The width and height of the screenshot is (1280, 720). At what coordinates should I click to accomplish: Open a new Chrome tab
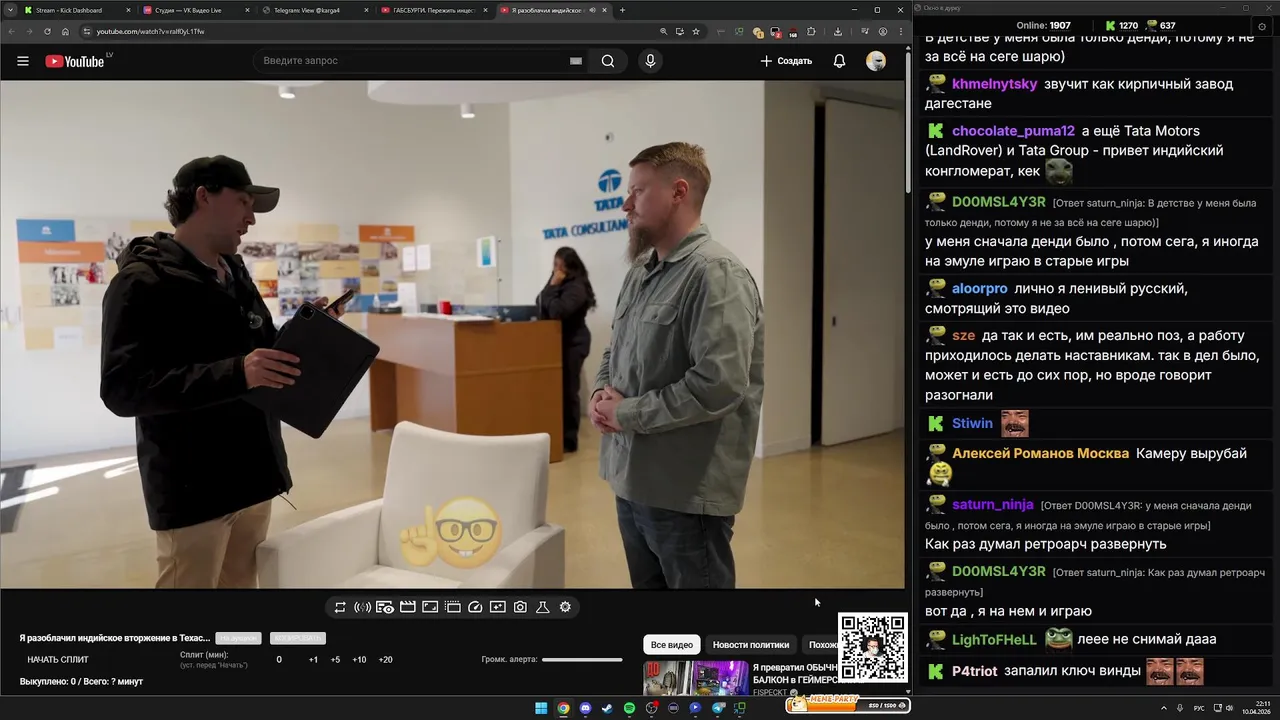pos(622,10)
